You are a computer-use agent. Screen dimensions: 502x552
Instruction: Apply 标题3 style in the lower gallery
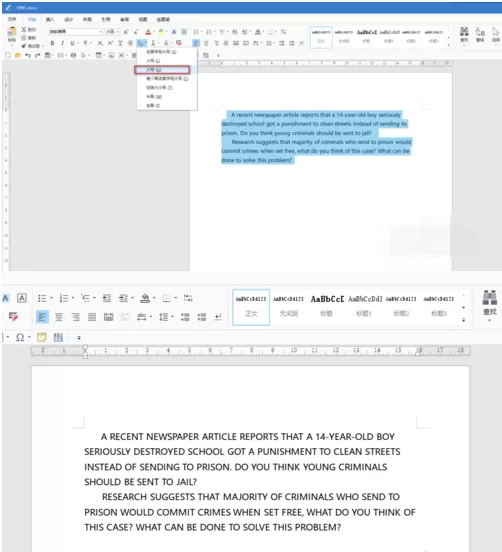439,307
